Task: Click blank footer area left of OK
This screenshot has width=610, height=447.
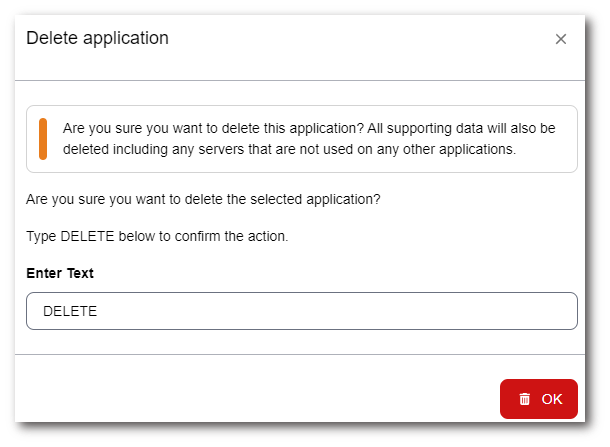Action: pos(250,399)
